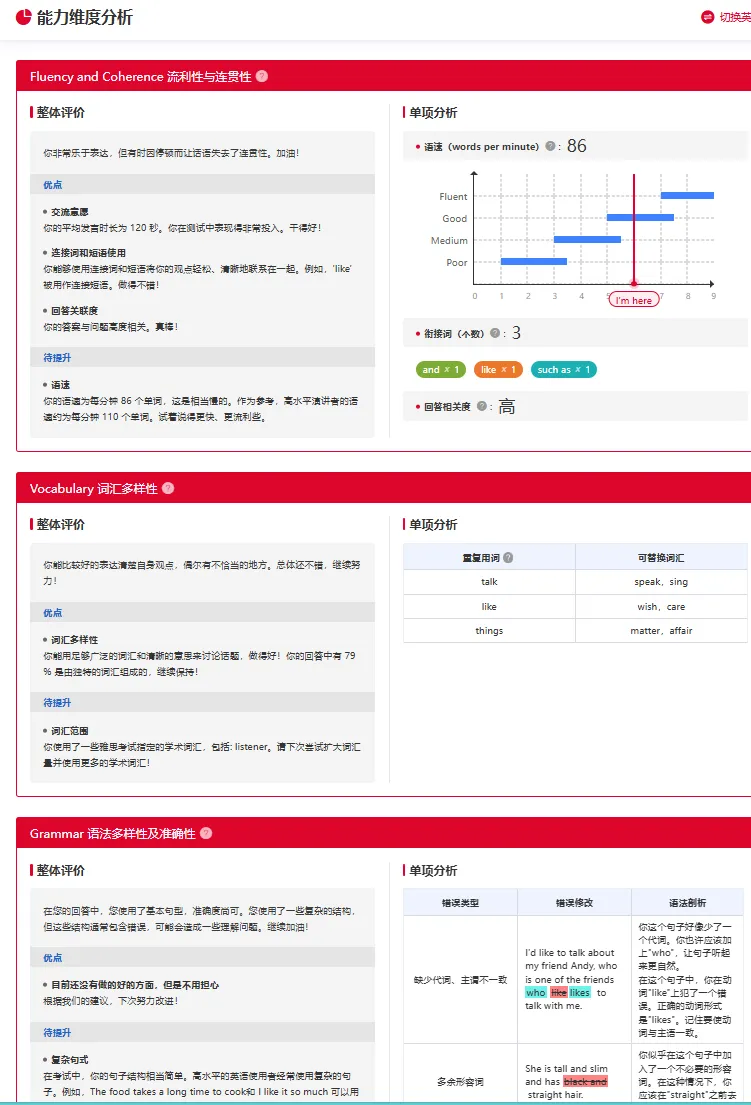The width and height of the screenshot is (751, 1105).
Task: Click 单项分析 heading in the Vocabulary section
Action: point(433,524)
